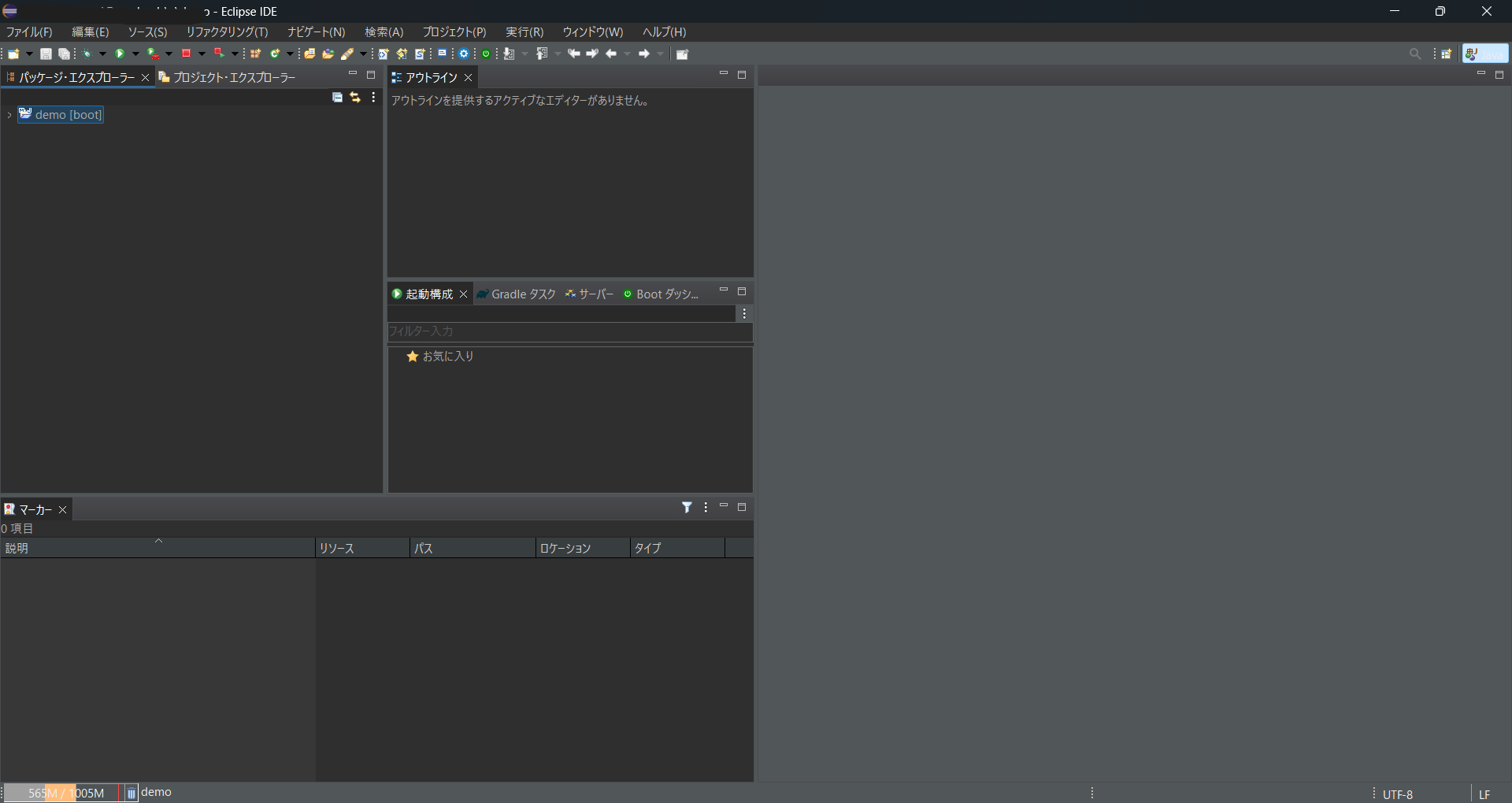Click the Forward navigation arrow icon
This screenshot has width=1512, height=803.
click(x=644, y=54)
